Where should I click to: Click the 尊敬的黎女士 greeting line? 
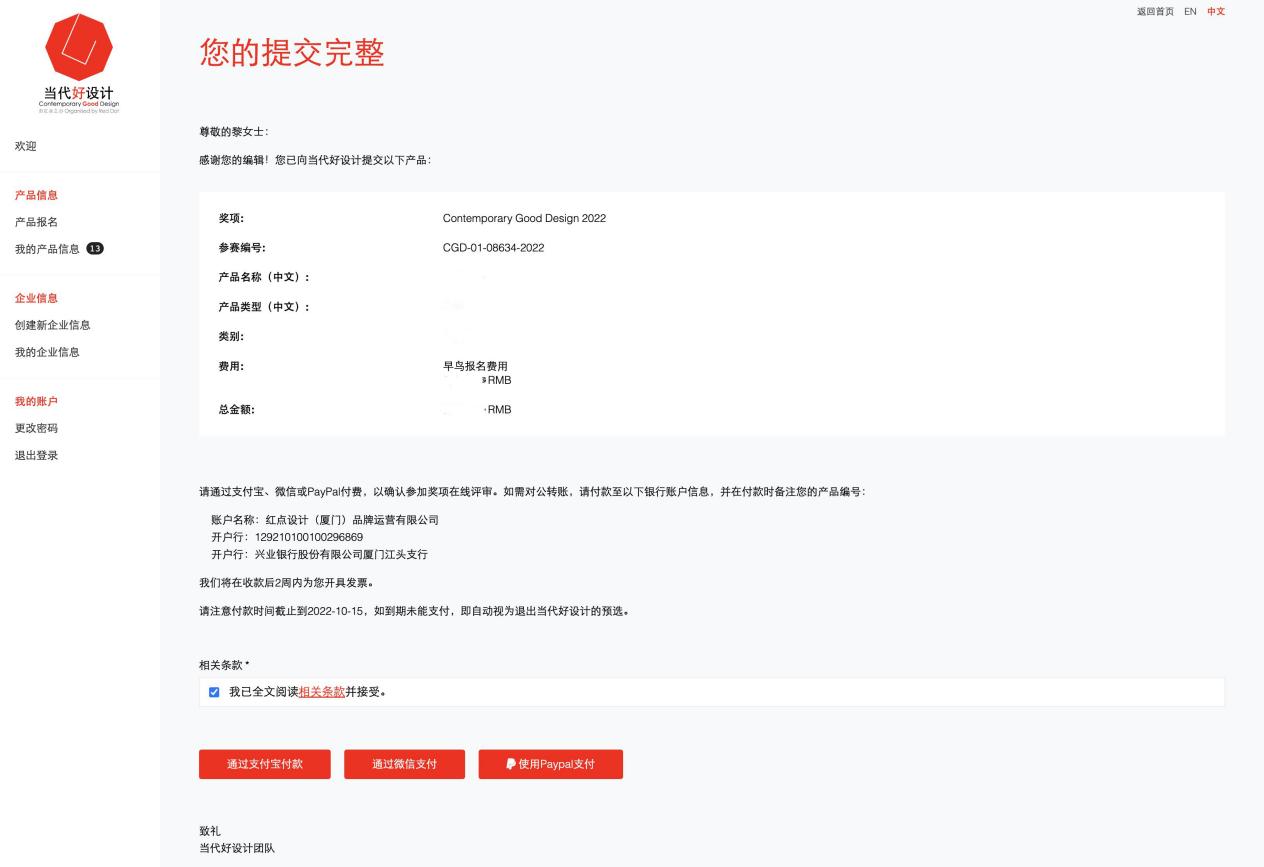coord(234,132)
